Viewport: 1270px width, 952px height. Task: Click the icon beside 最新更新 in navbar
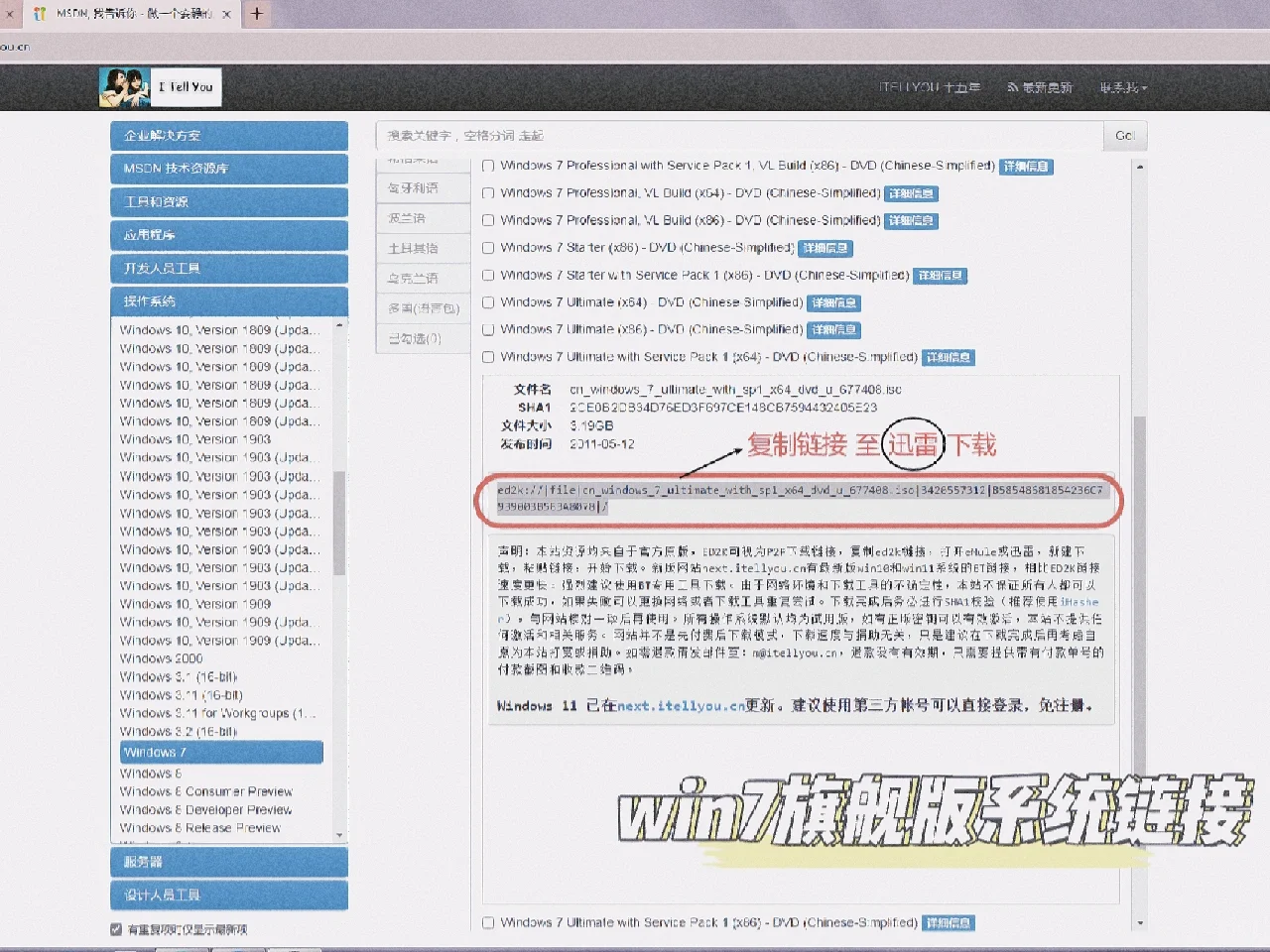pyautogui.click(x=1011, y=87)
